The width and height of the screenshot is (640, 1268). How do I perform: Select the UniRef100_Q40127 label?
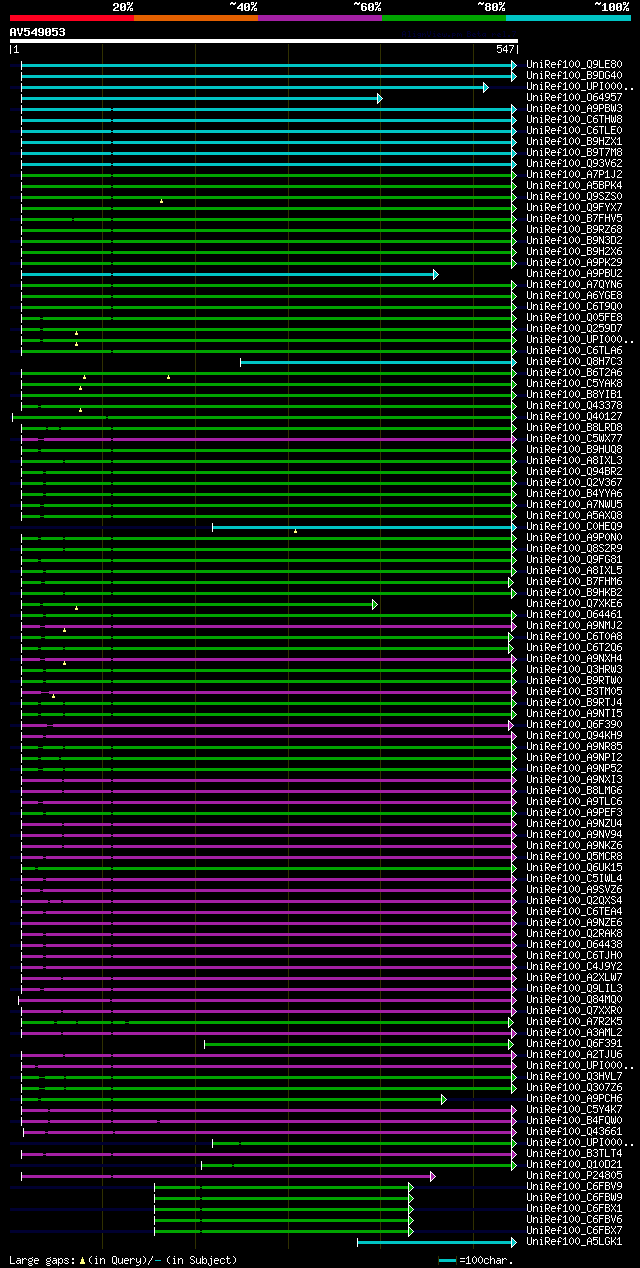tap(574, 416)
